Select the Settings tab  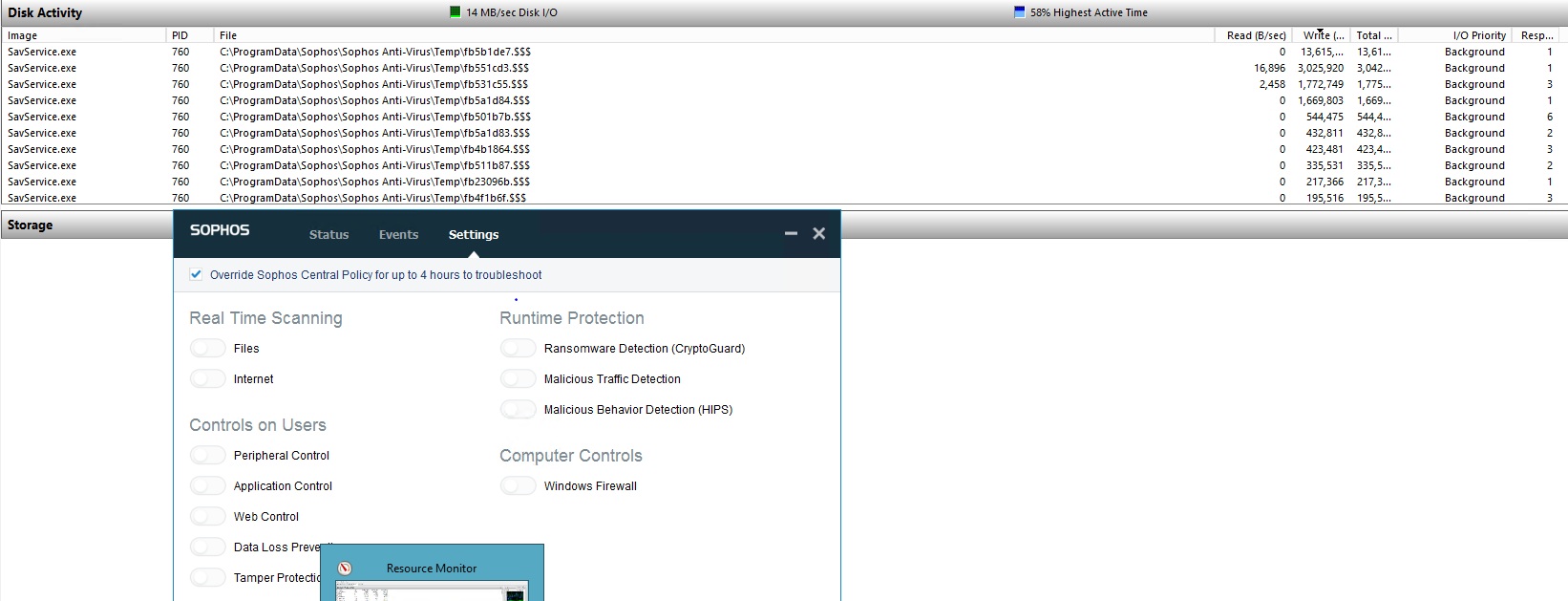(x=474, y=235)
